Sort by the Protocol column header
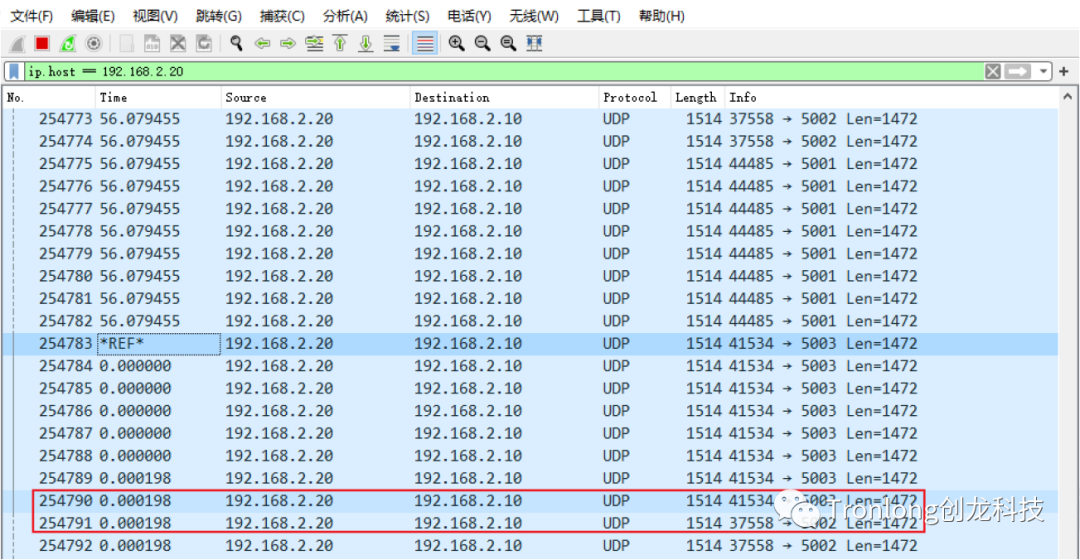This screenshot has width=1080, height=560. coord(634,98)
